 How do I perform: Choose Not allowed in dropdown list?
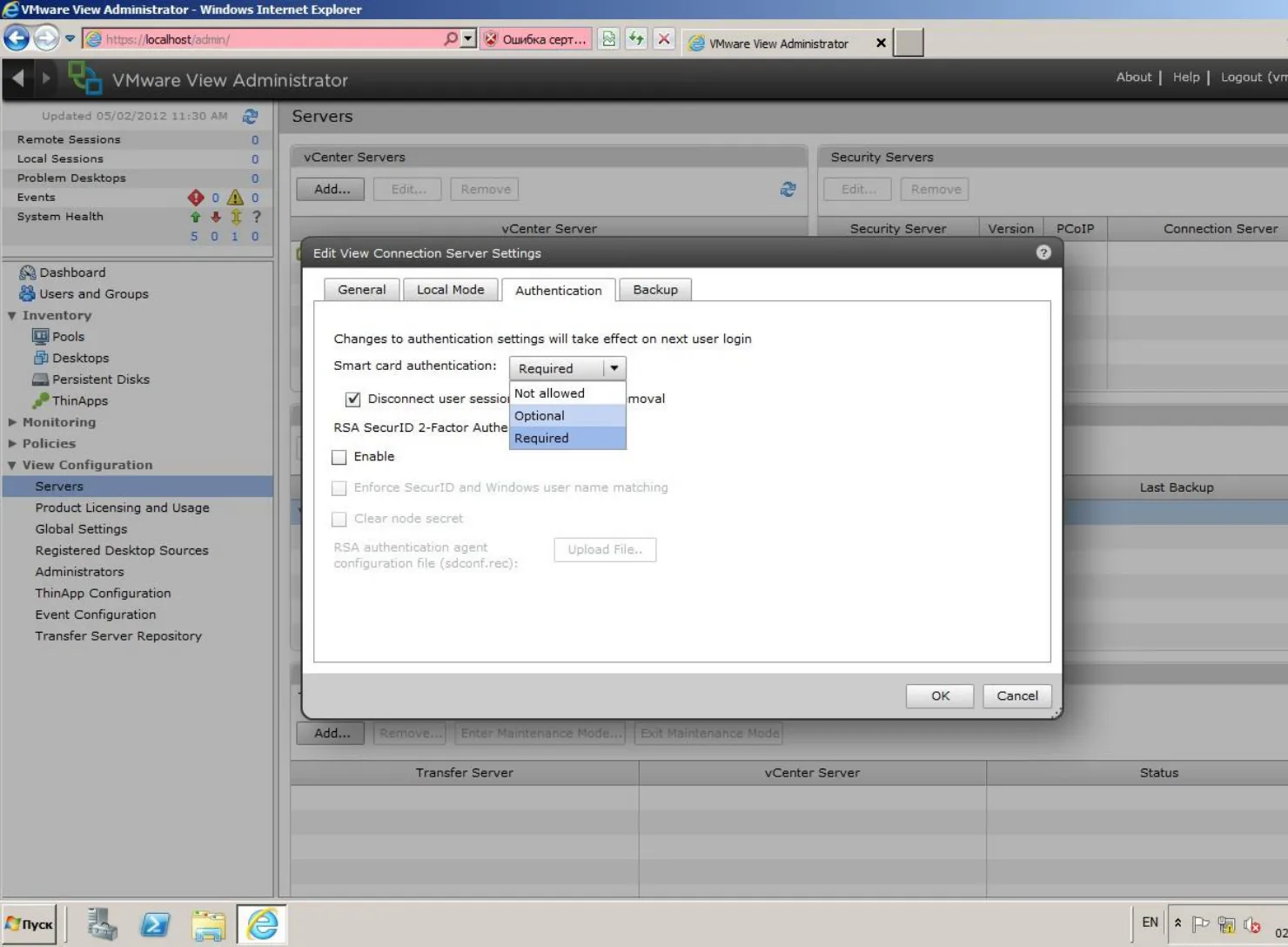[567, 393]
